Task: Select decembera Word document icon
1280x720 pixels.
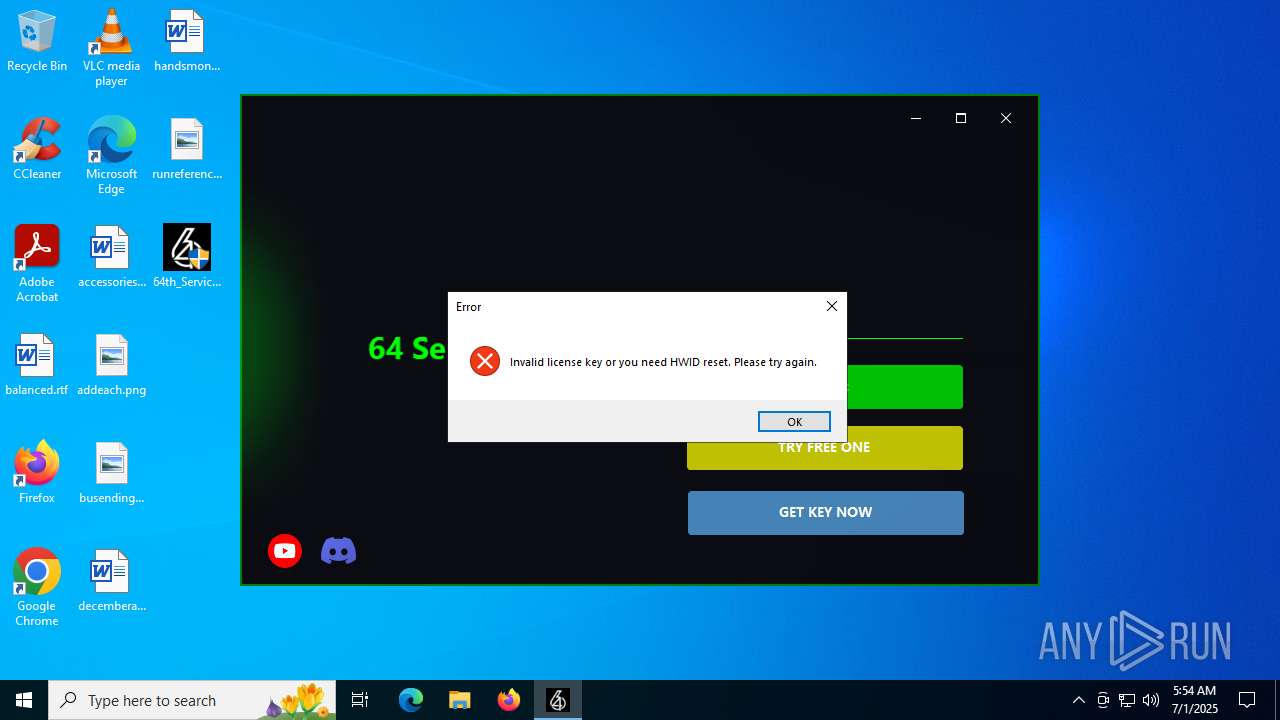Action: (x=111, y=581)
